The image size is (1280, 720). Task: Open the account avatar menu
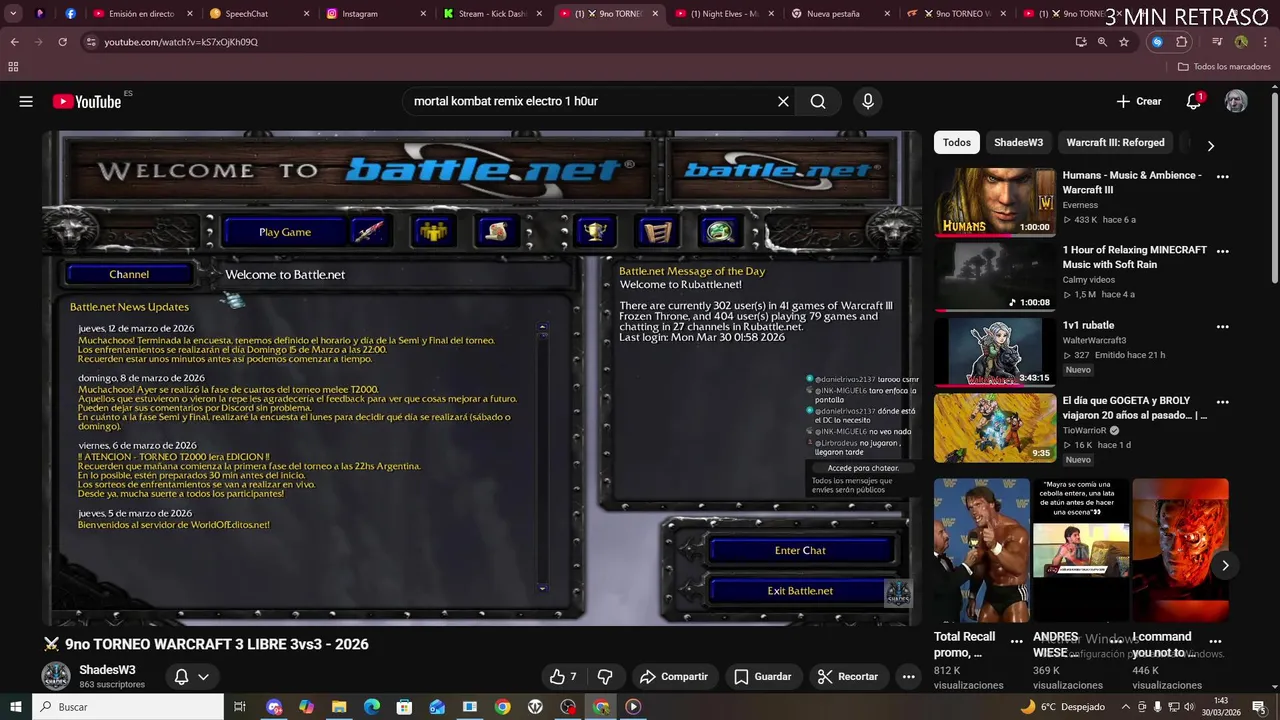[1236, 101]
